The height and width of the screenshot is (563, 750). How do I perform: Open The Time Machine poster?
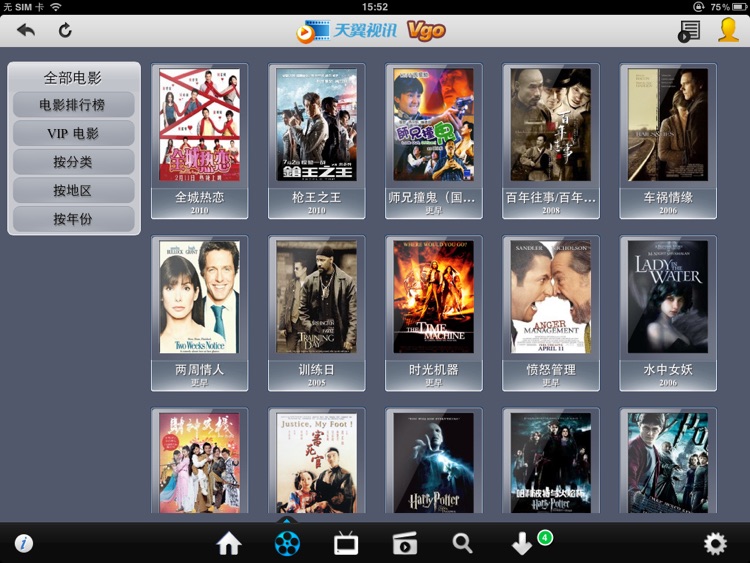click(434, 297)
